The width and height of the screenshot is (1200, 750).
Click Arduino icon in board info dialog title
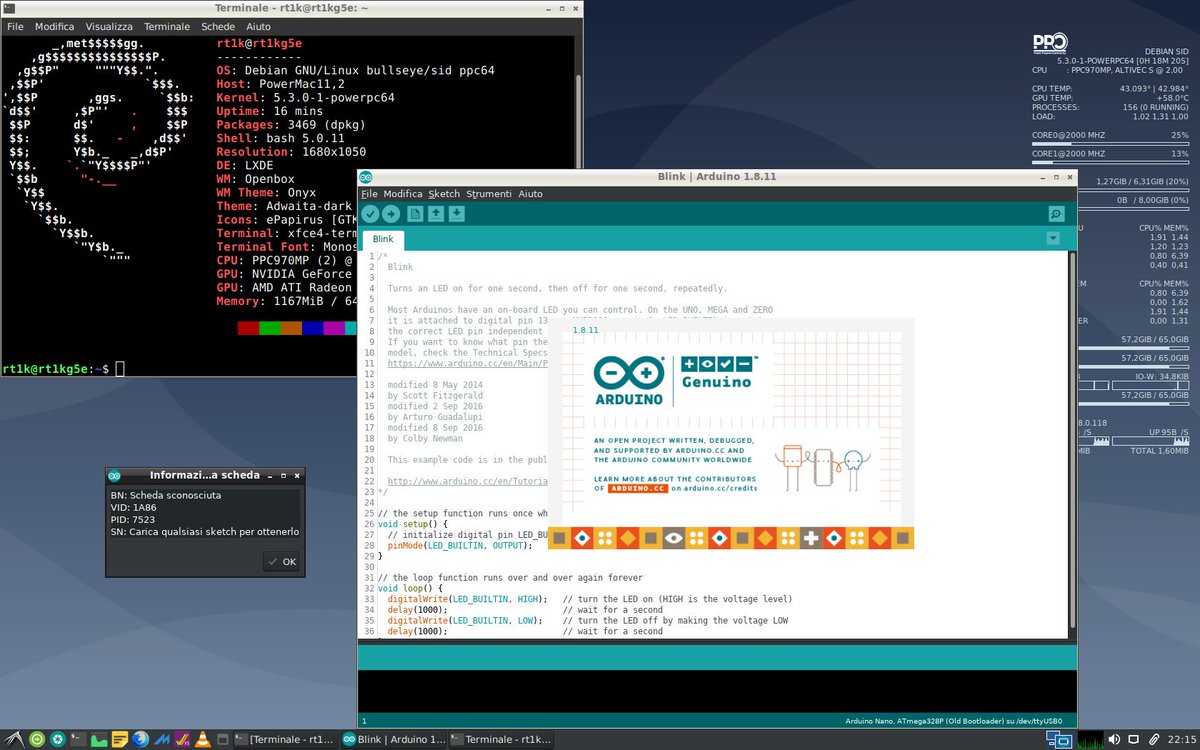pyautogui.click(x=115, y=475)
